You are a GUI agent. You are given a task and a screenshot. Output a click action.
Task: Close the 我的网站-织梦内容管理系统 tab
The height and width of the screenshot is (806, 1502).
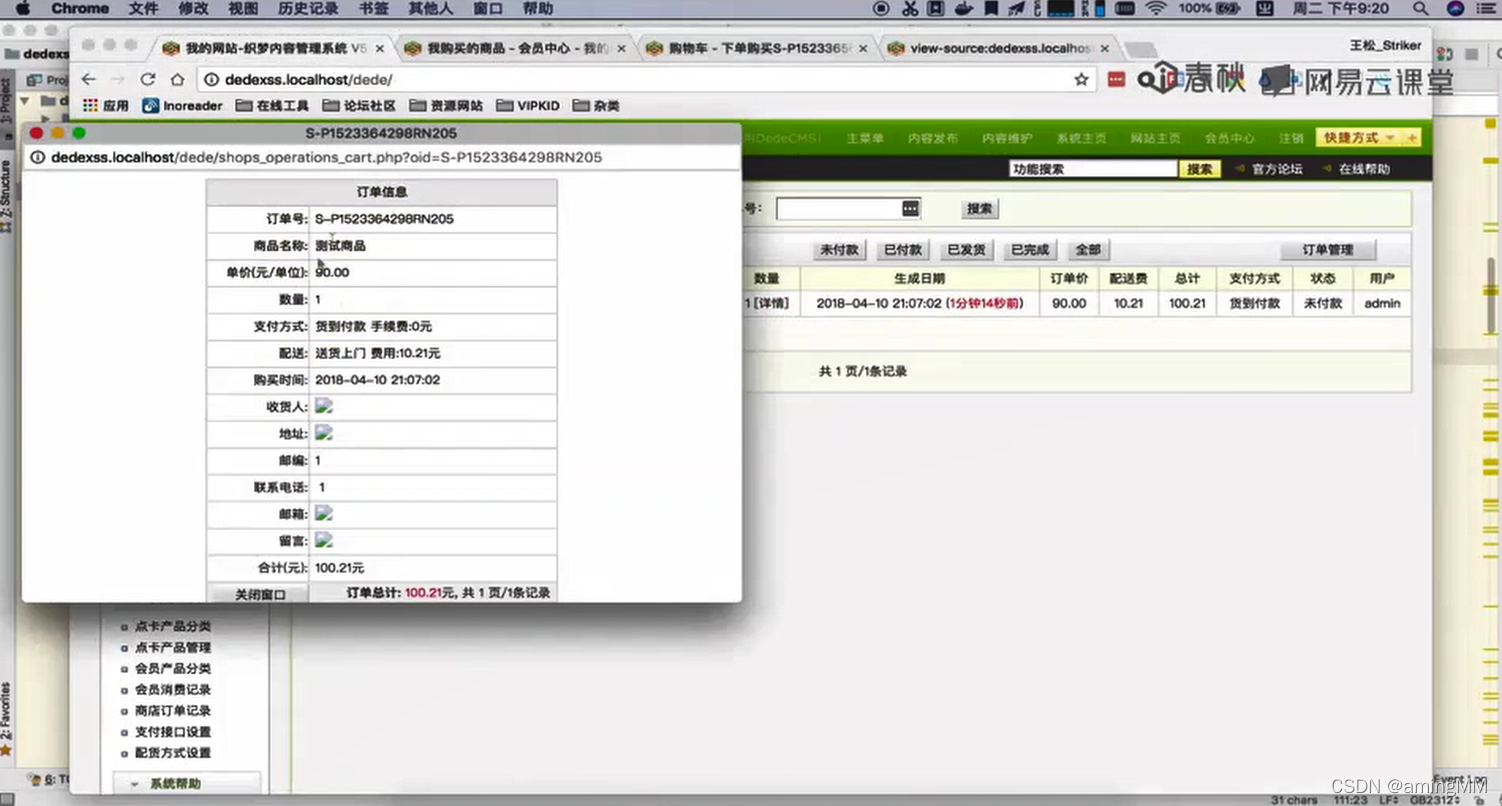pyautogui.click(x=380, y=48)
